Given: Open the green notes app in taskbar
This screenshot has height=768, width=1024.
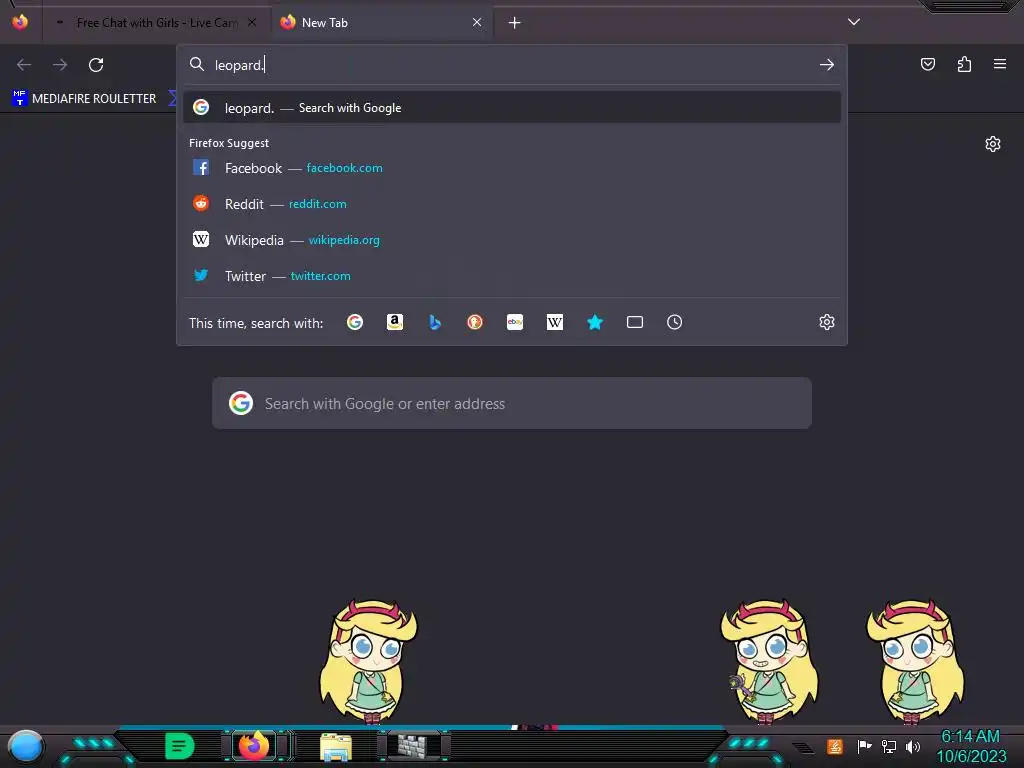Looking at the screenshot, I should point(179,746).
